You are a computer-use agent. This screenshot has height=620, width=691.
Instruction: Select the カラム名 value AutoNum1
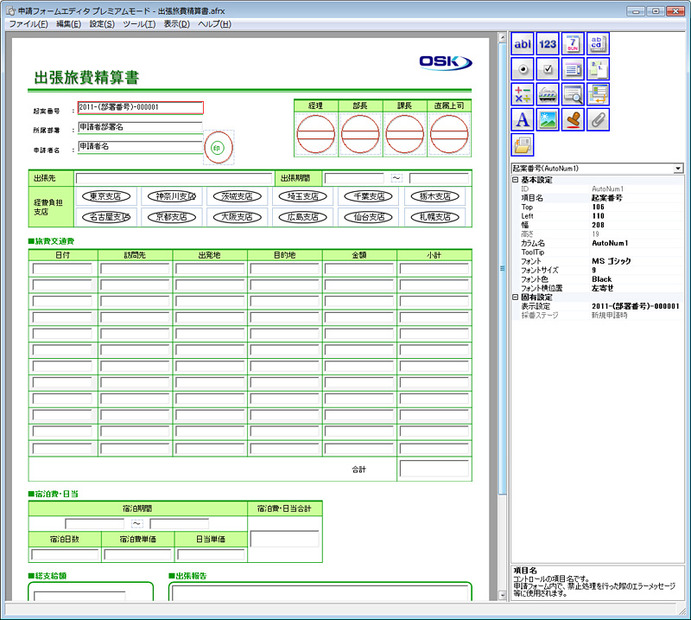[610, 243]
